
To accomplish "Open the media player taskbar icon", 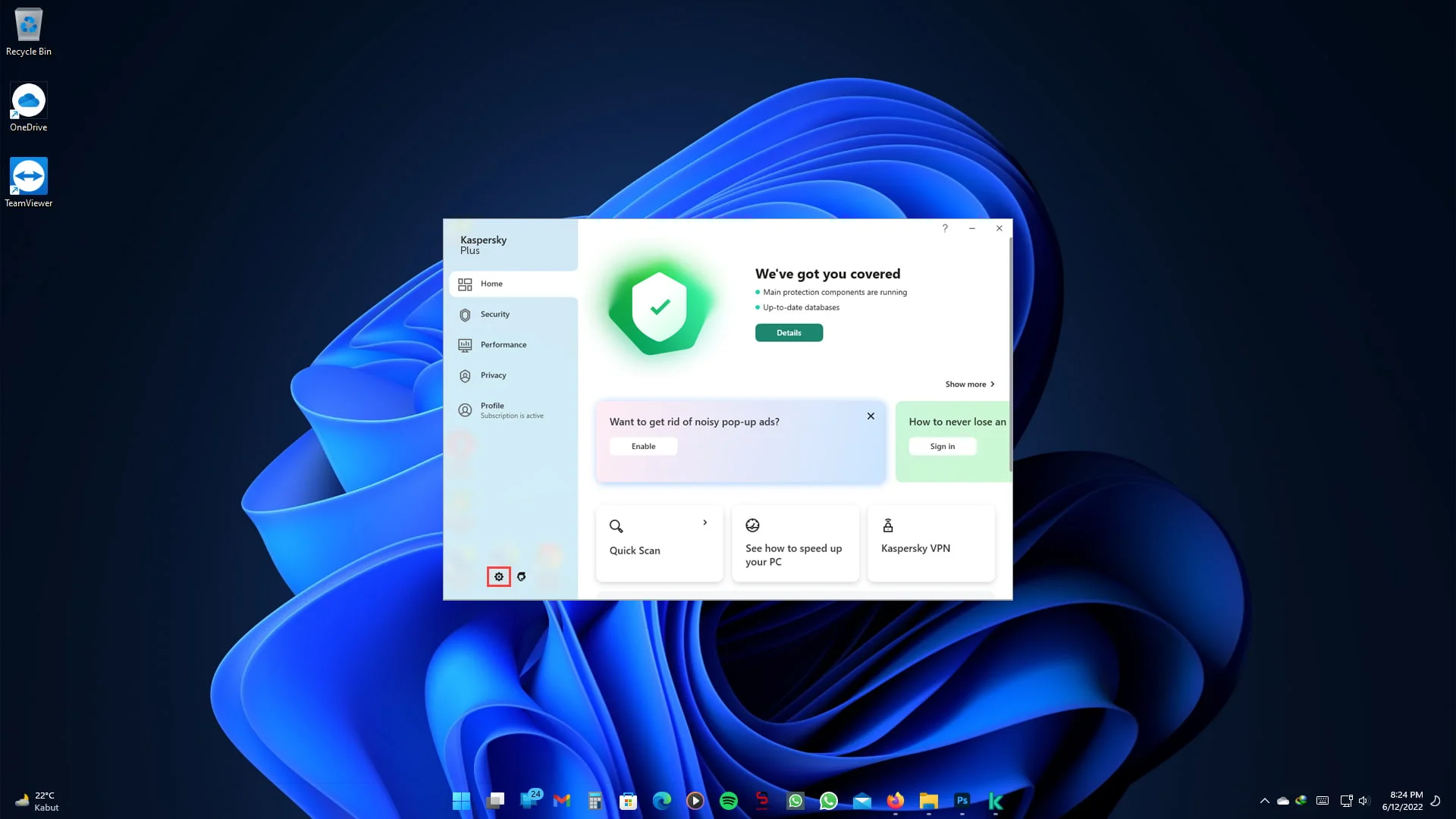I will click(x=695, y=801).
